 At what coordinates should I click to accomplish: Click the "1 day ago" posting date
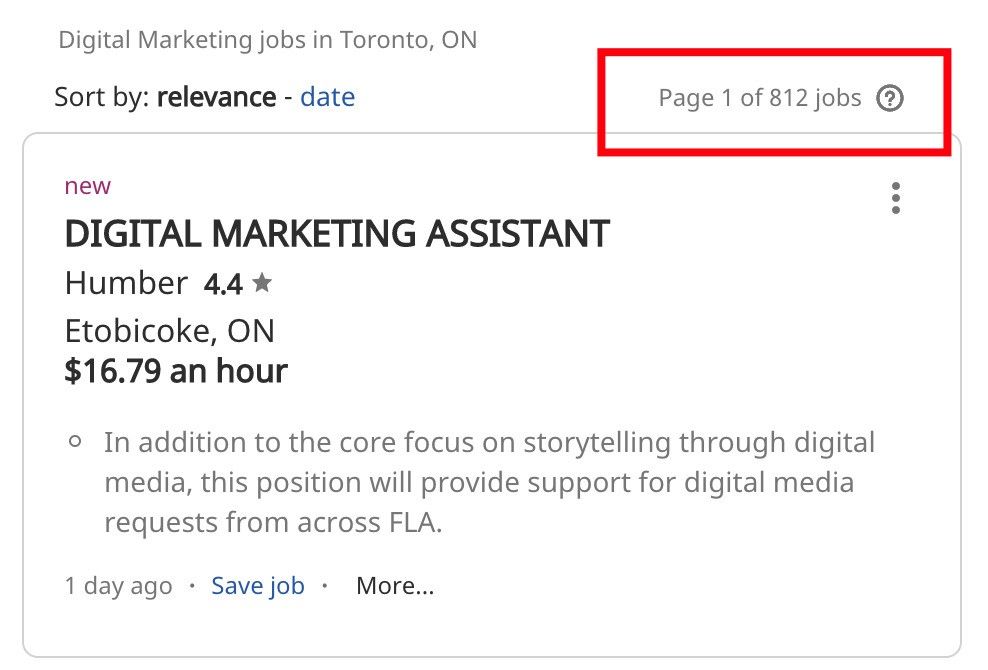(x=118, y=586)
